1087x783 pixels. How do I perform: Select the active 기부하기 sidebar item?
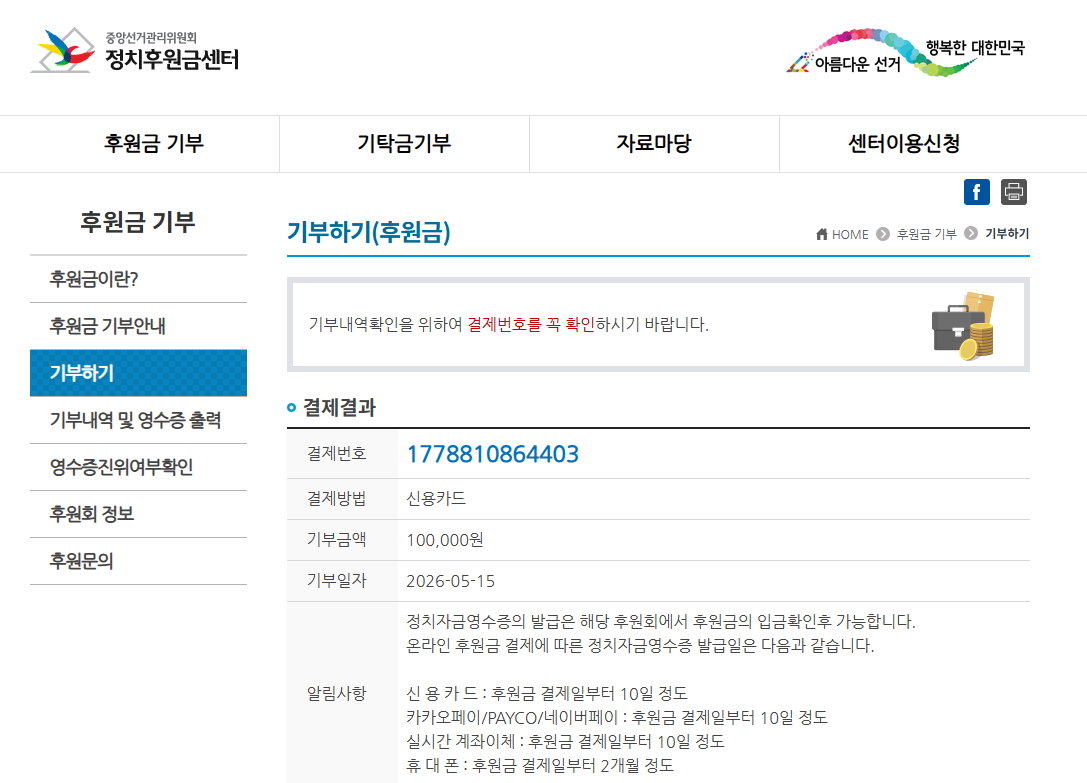(x=139, y=373)
